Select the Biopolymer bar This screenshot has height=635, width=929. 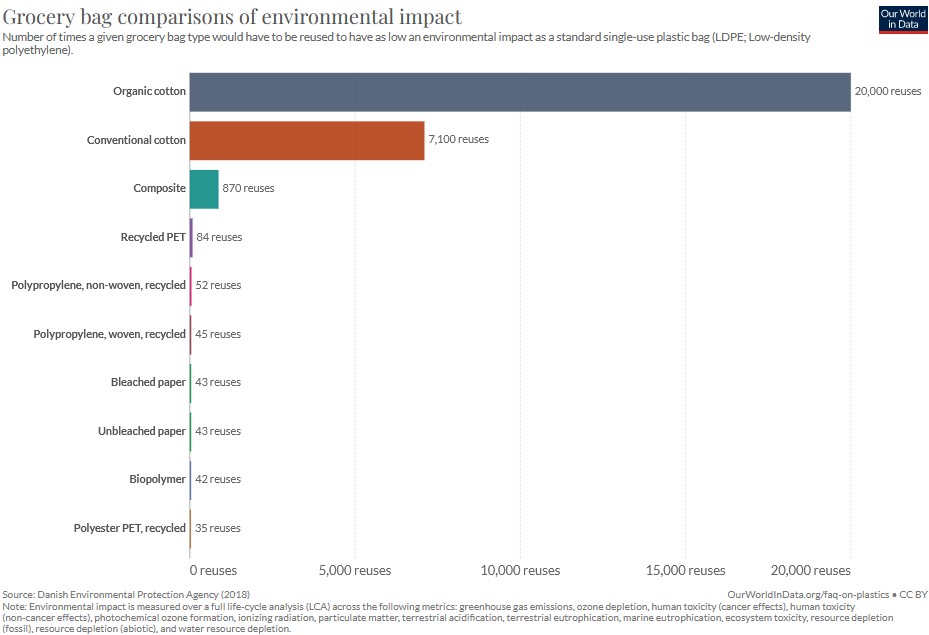[189, 478]
